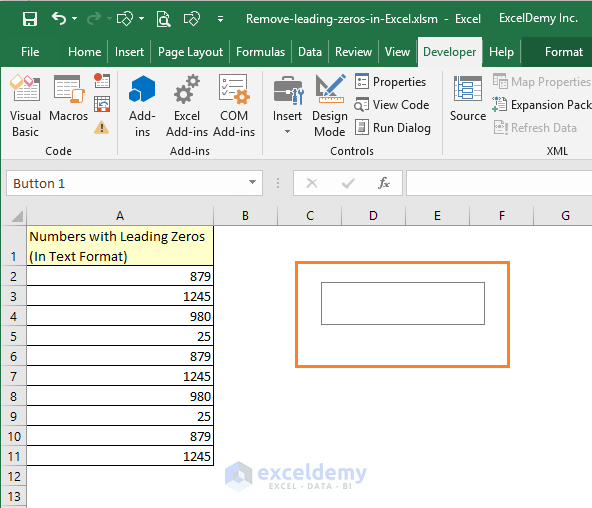Click the Cancel X in formula bar
This screenshot has width=592, height=508.
(312, 183)
